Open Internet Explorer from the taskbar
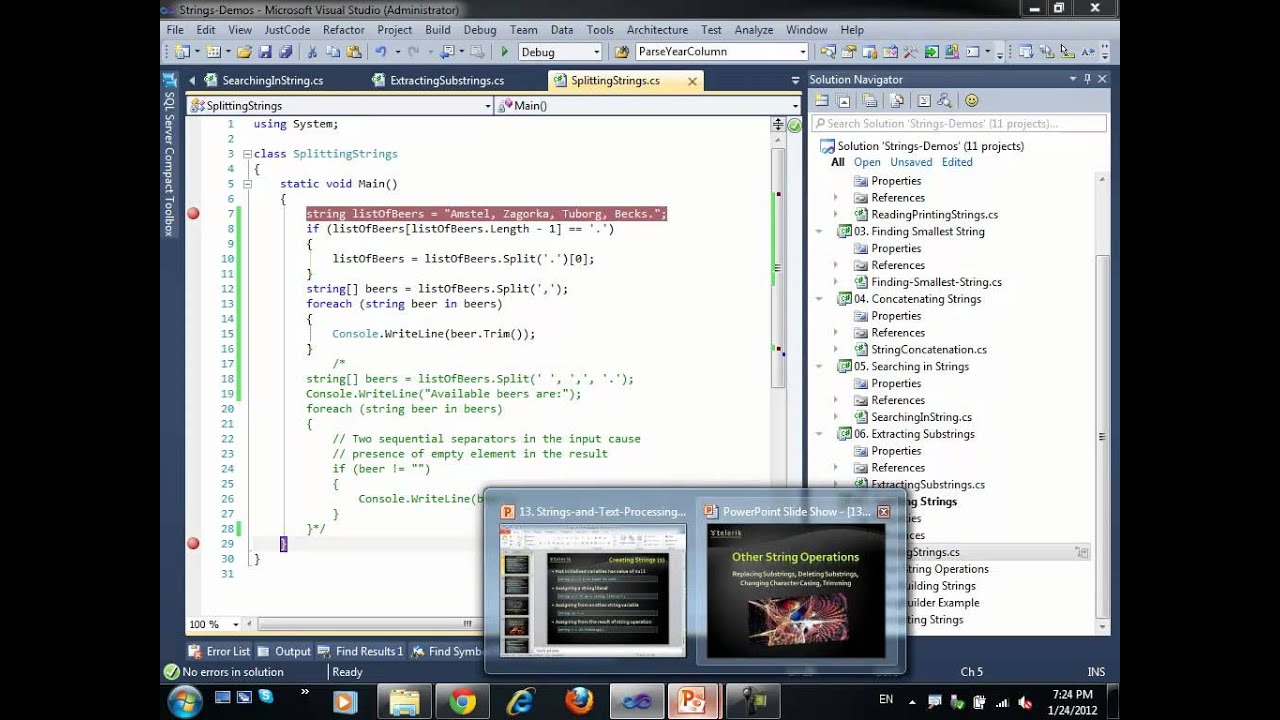 (520, 701)
